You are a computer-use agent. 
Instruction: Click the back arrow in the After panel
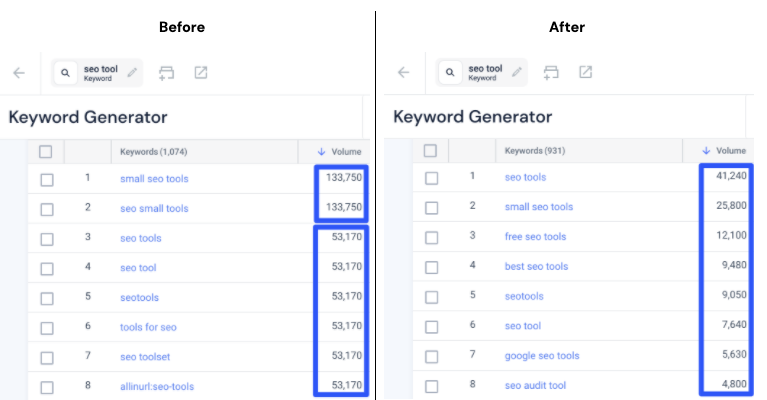[403, 72]
